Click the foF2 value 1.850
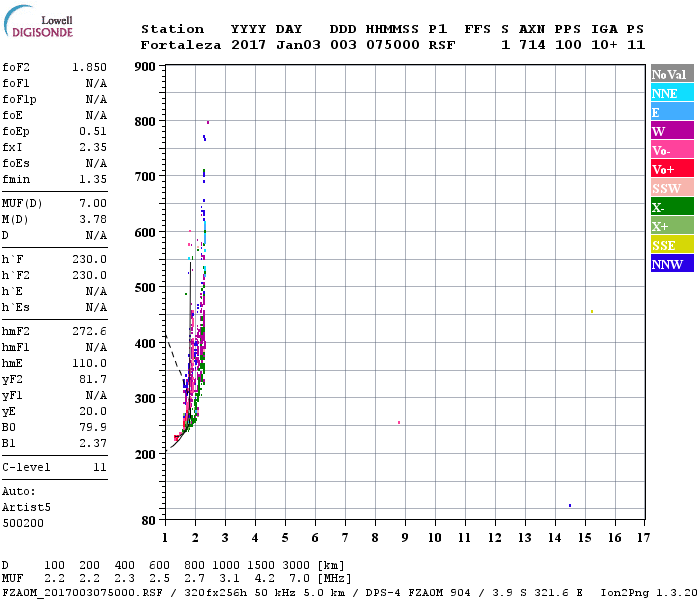Image resolution: width=700 pixels, height=600 pixels. 89,66
